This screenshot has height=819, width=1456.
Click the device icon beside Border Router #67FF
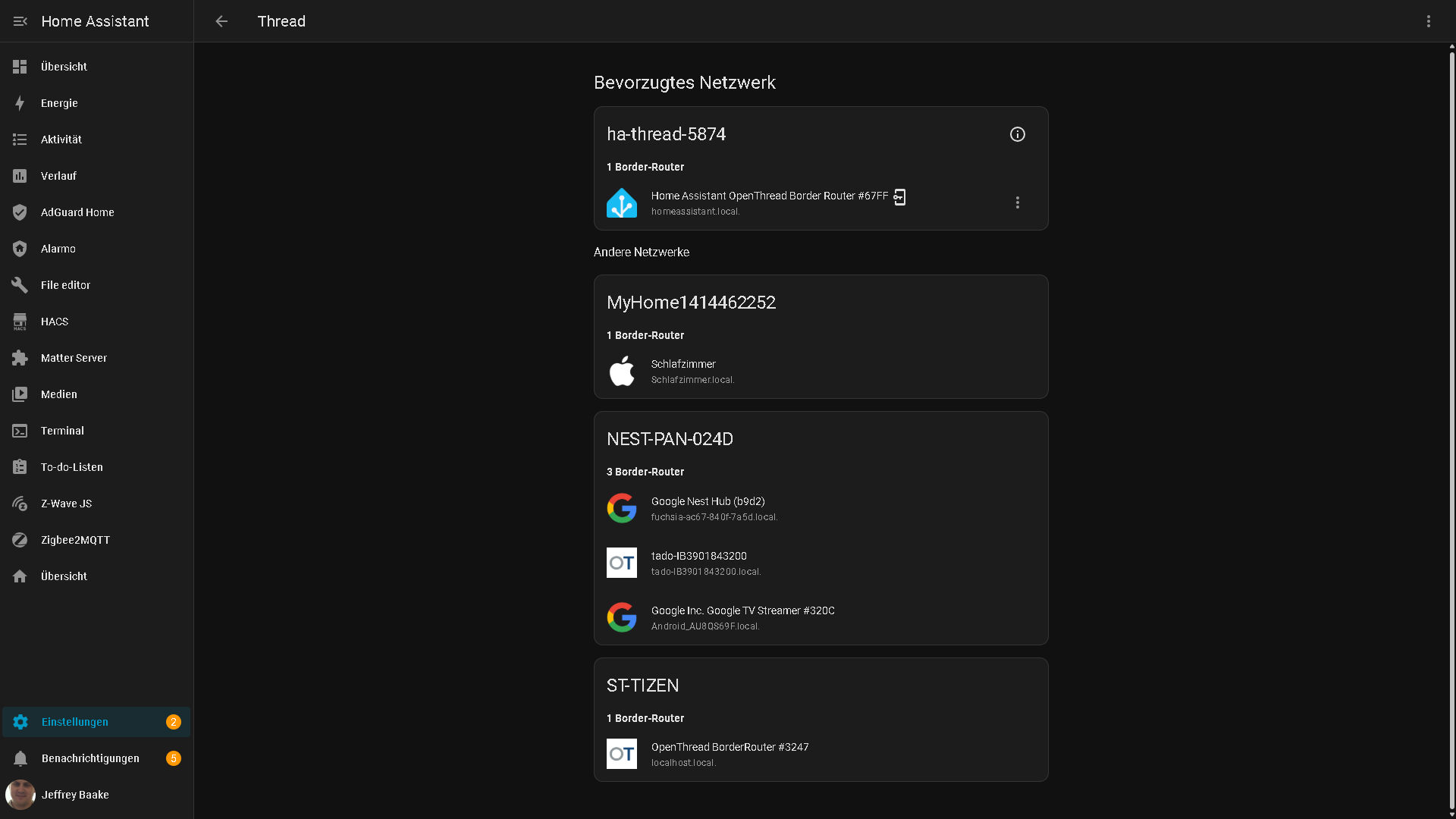pos(899,197)
